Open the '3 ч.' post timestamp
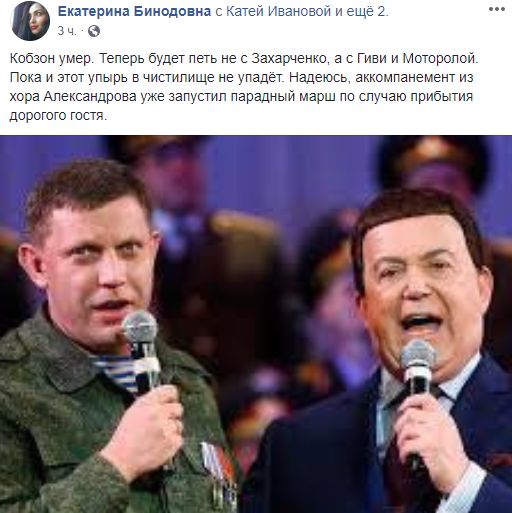Viewport: 512px width, 513px height. [67, 31]
